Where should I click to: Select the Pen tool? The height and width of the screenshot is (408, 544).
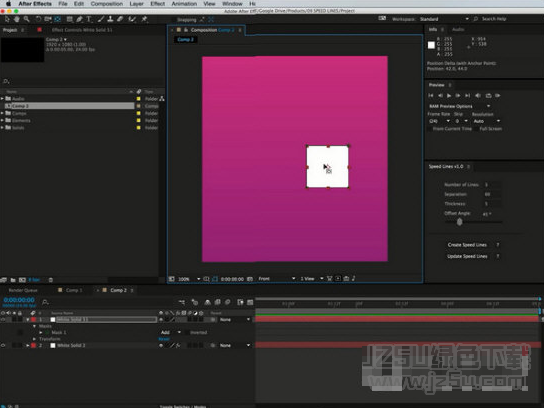click(79, 19)
